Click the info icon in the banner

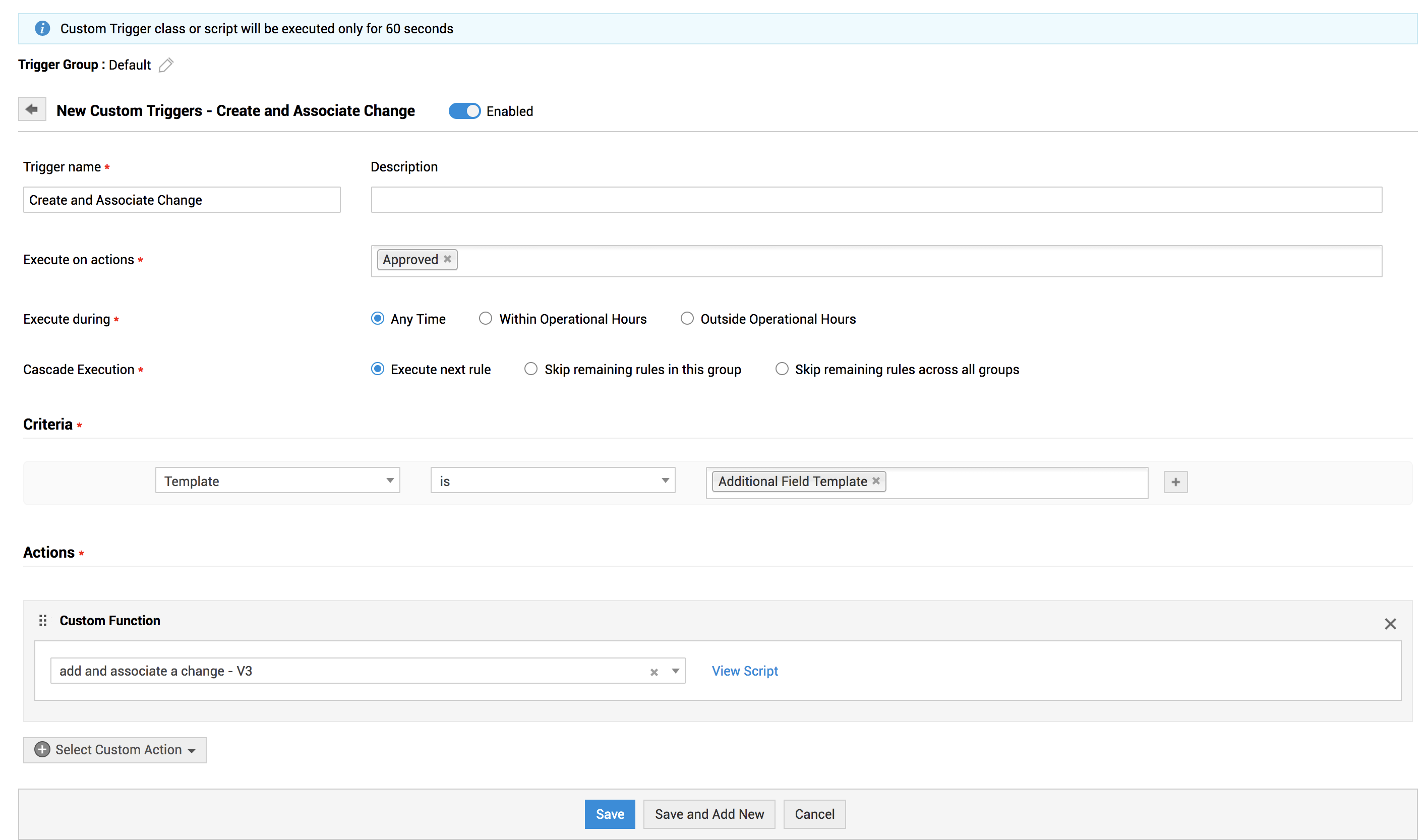point(42,28)
